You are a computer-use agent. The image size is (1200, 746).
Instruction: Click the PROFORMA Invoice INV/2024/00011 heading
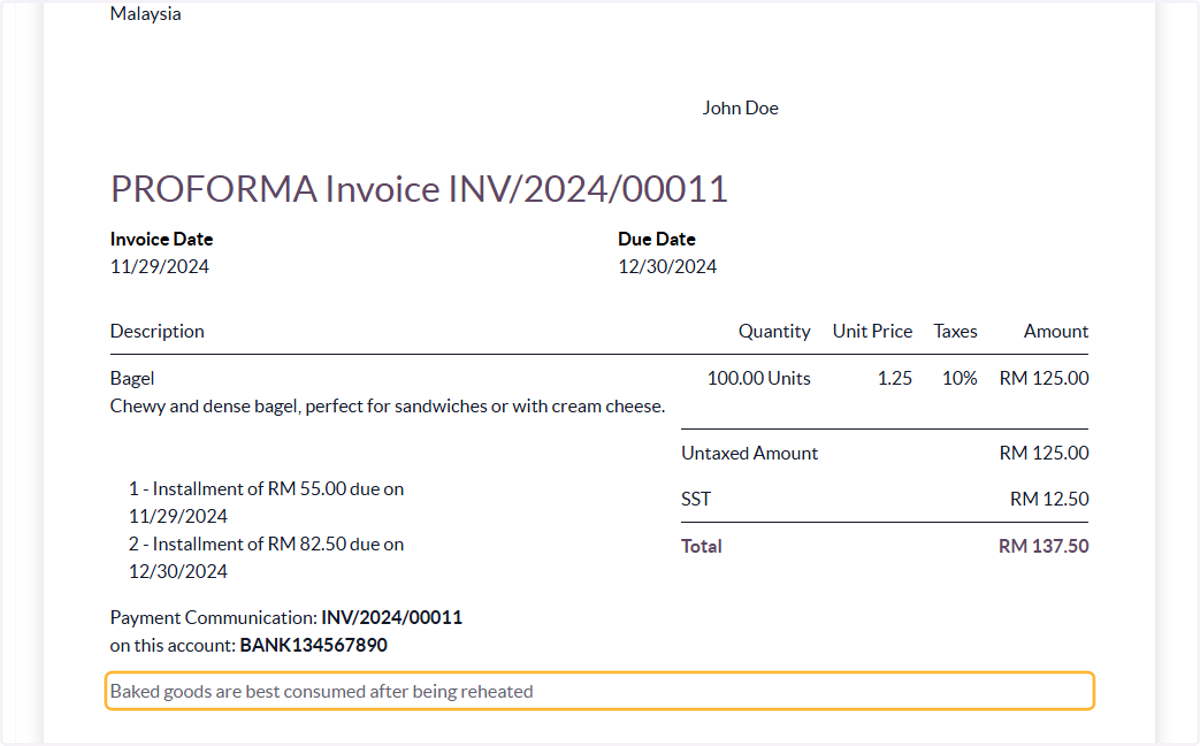419,189
